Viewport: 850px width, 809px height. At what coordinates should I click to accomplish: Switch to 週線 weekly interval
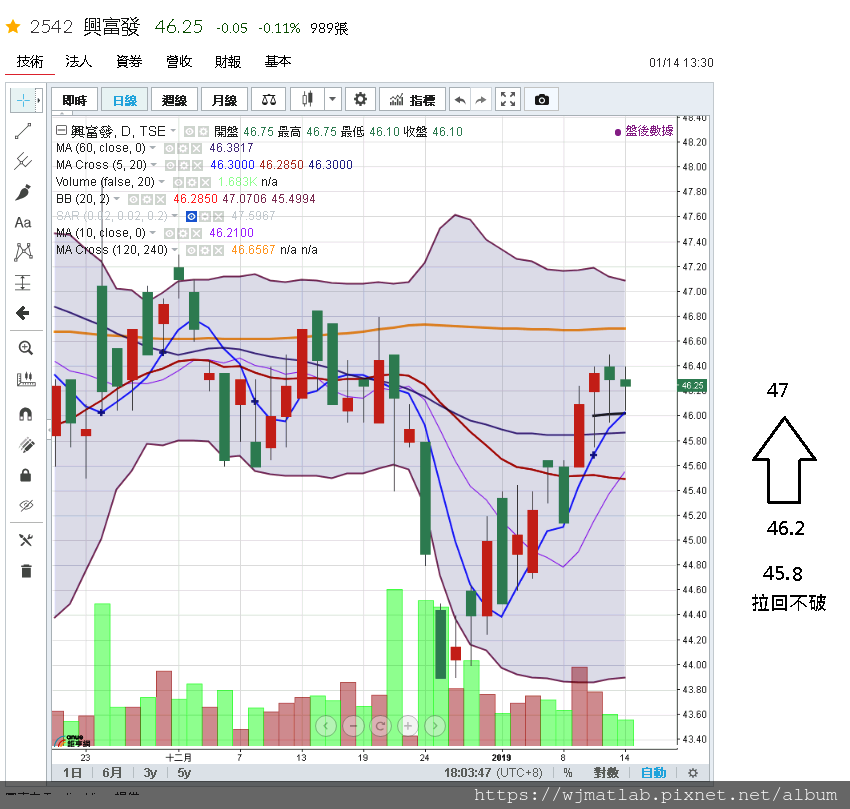pos(175,100)
